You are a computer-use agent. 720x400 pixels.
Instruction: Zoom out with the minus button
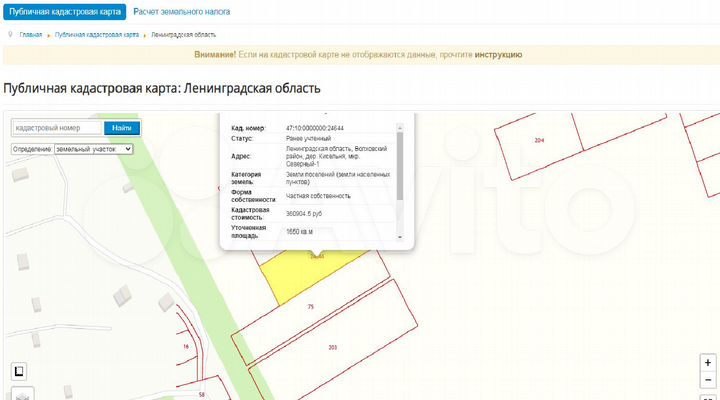(708, 380)
